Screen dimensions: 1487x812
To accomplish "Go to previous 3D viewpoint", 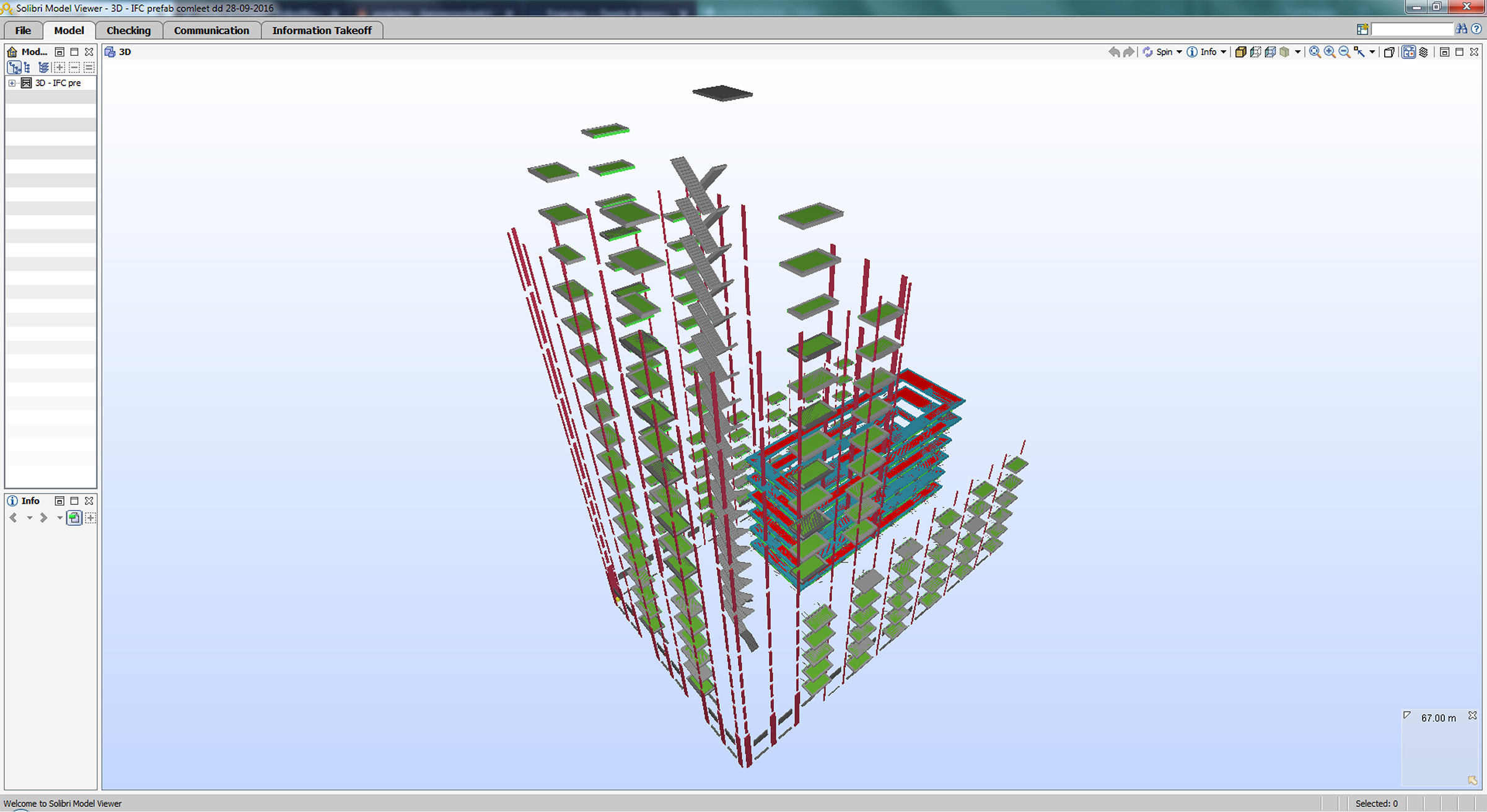I will pos(1114,52).
